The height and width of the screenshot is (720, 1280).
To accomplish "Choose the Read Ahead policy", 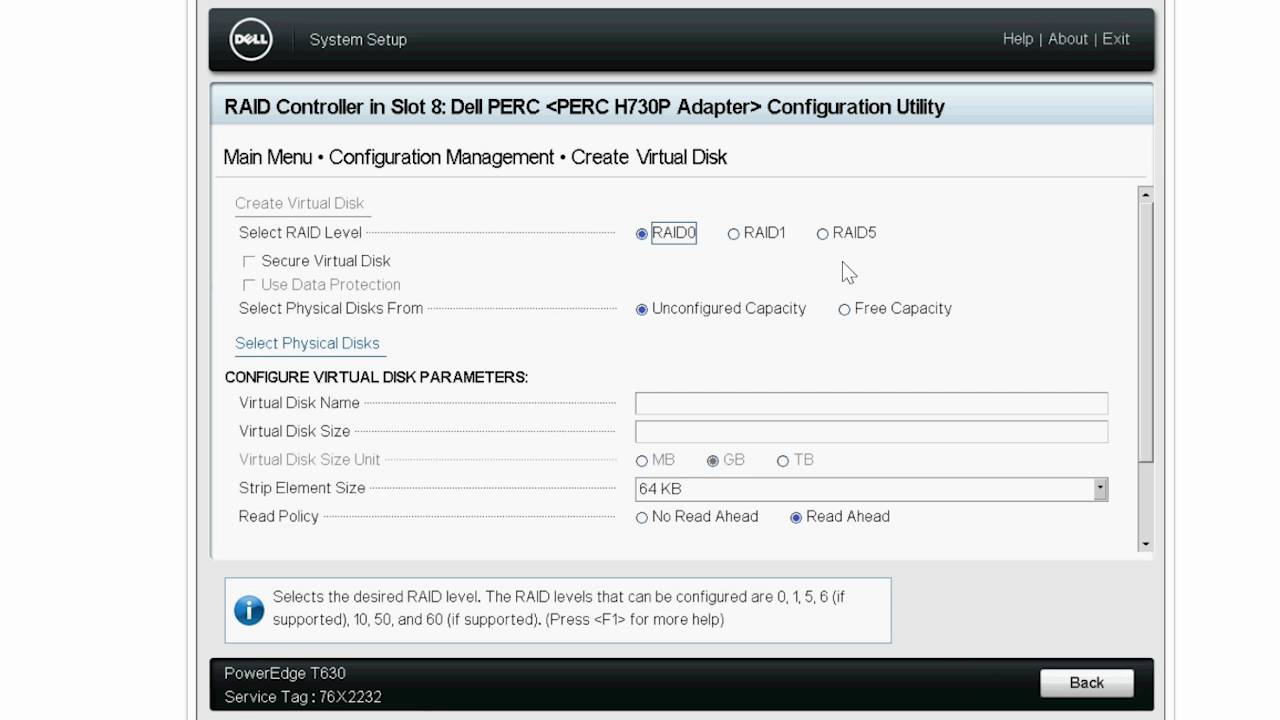I will point(796,518).
